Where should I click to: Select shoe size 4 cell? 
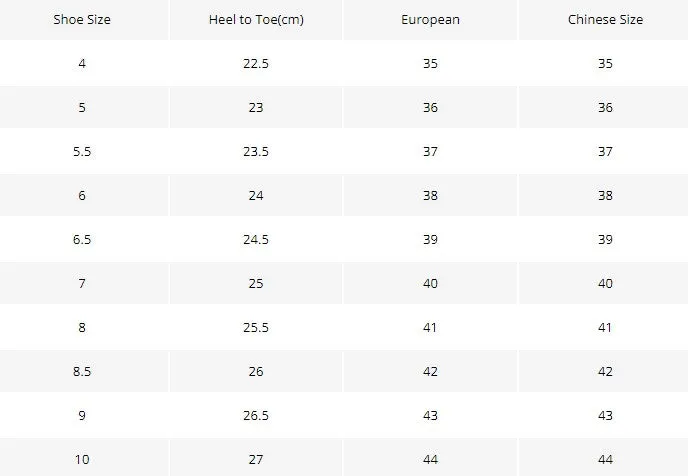point(82,64)
